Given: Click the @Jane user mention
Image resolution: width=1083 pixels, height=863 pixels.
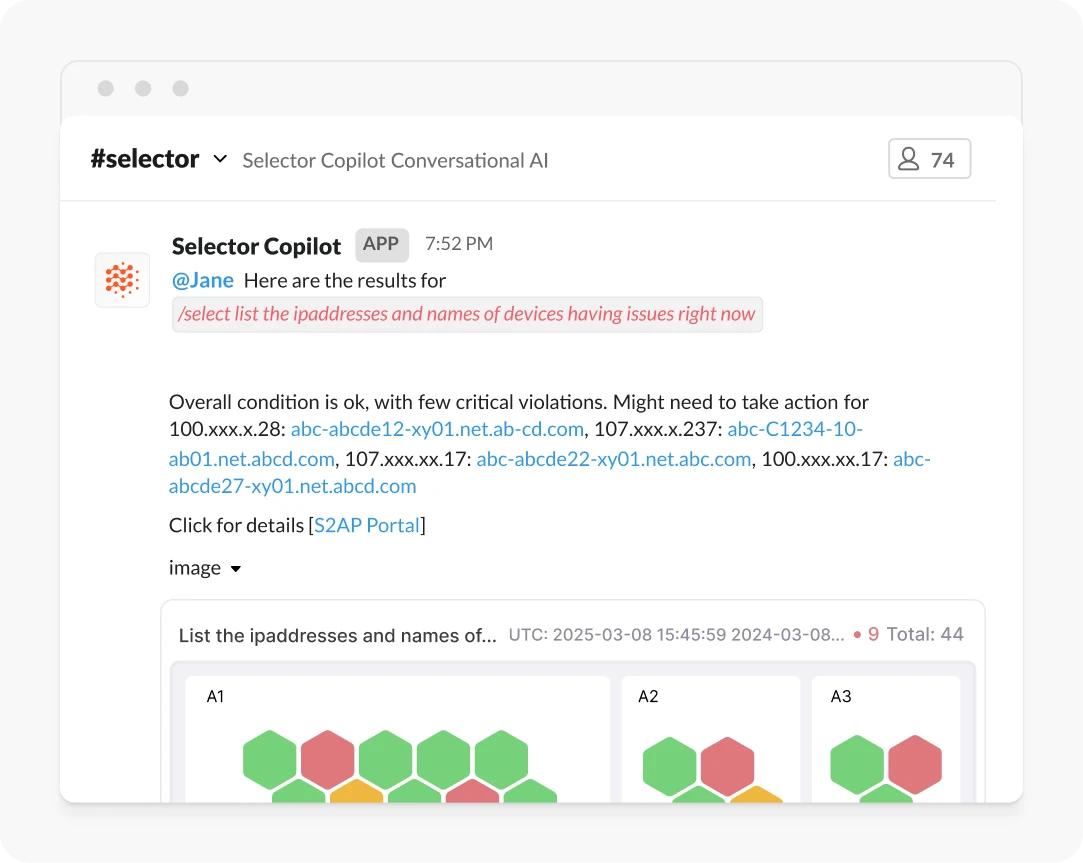Looking at the screenshot, I should pos(202,280).
